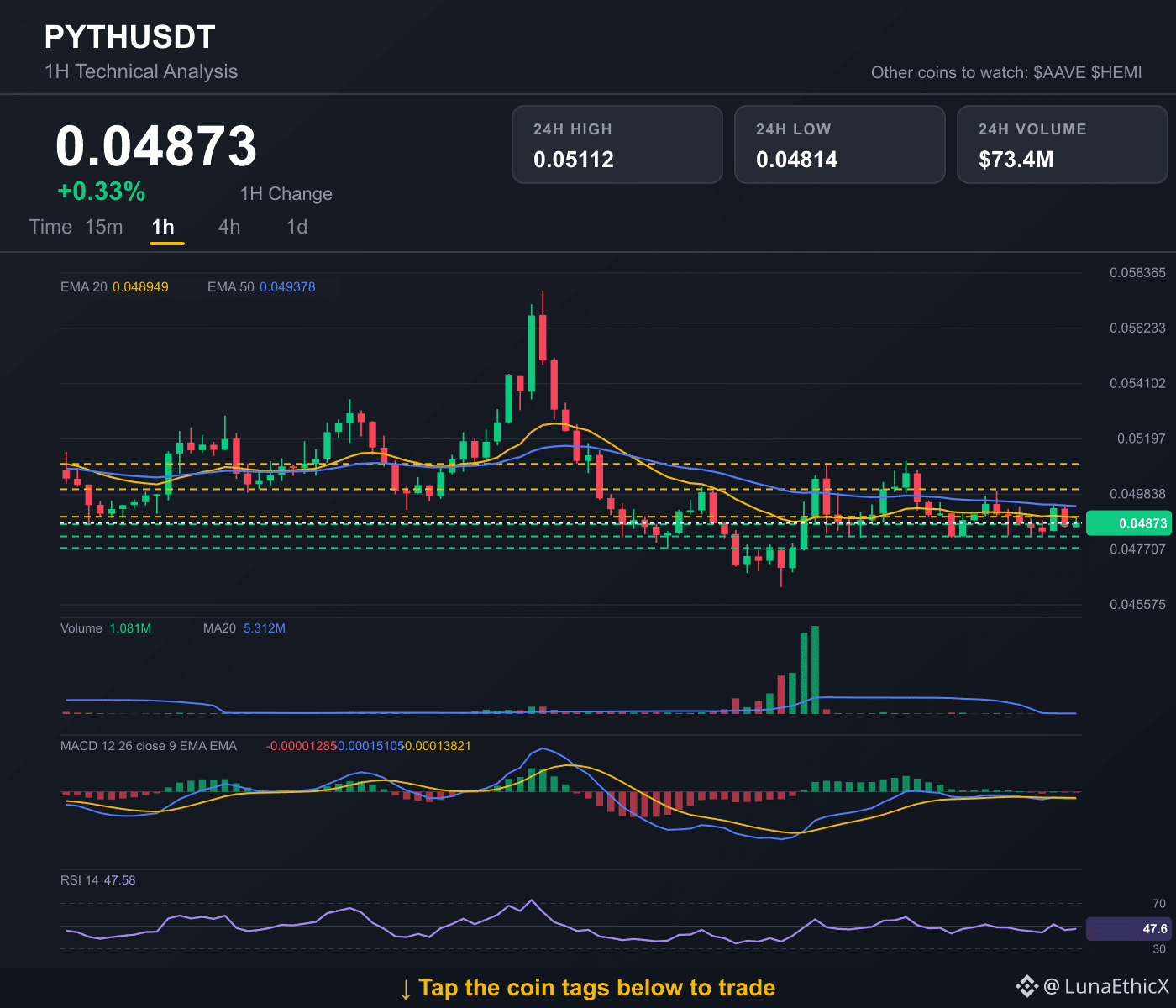Click the EMA 20 value 0.048949
1176x1008 pixels.
pos(140,287)
